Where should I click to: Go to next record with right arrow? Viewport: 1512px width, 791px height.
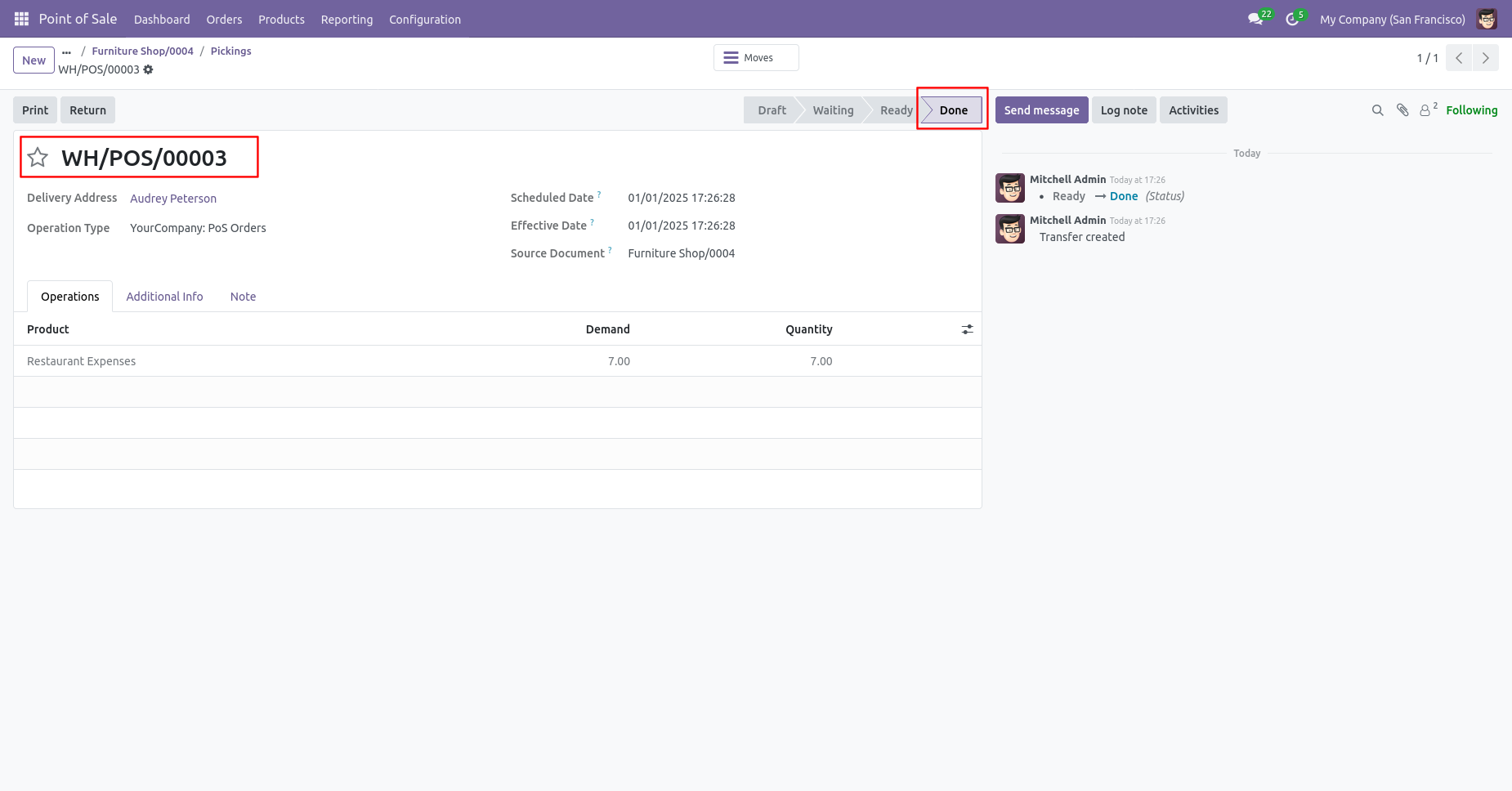click(x=1485, y=58)
